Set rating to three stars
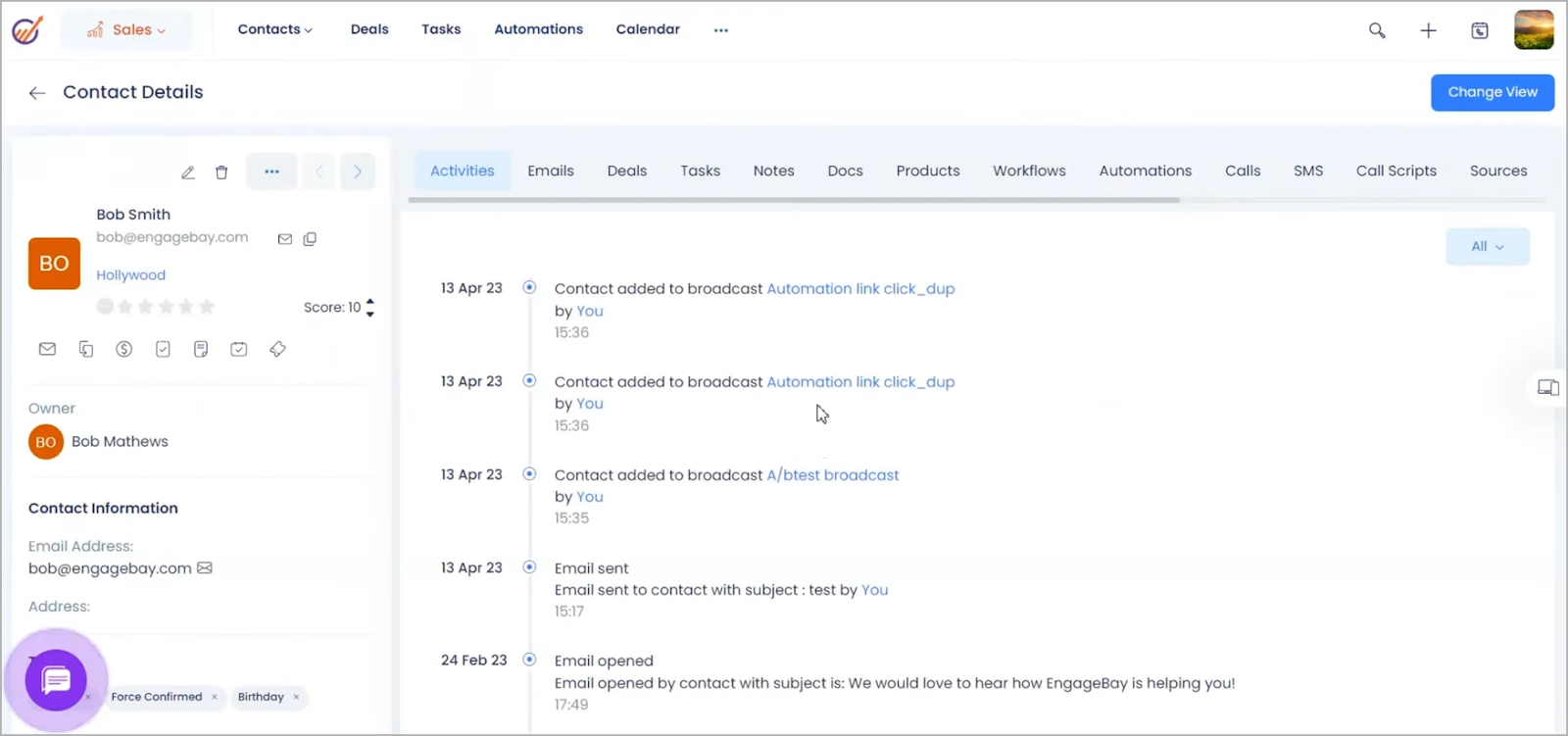 [x=166, y=307]
